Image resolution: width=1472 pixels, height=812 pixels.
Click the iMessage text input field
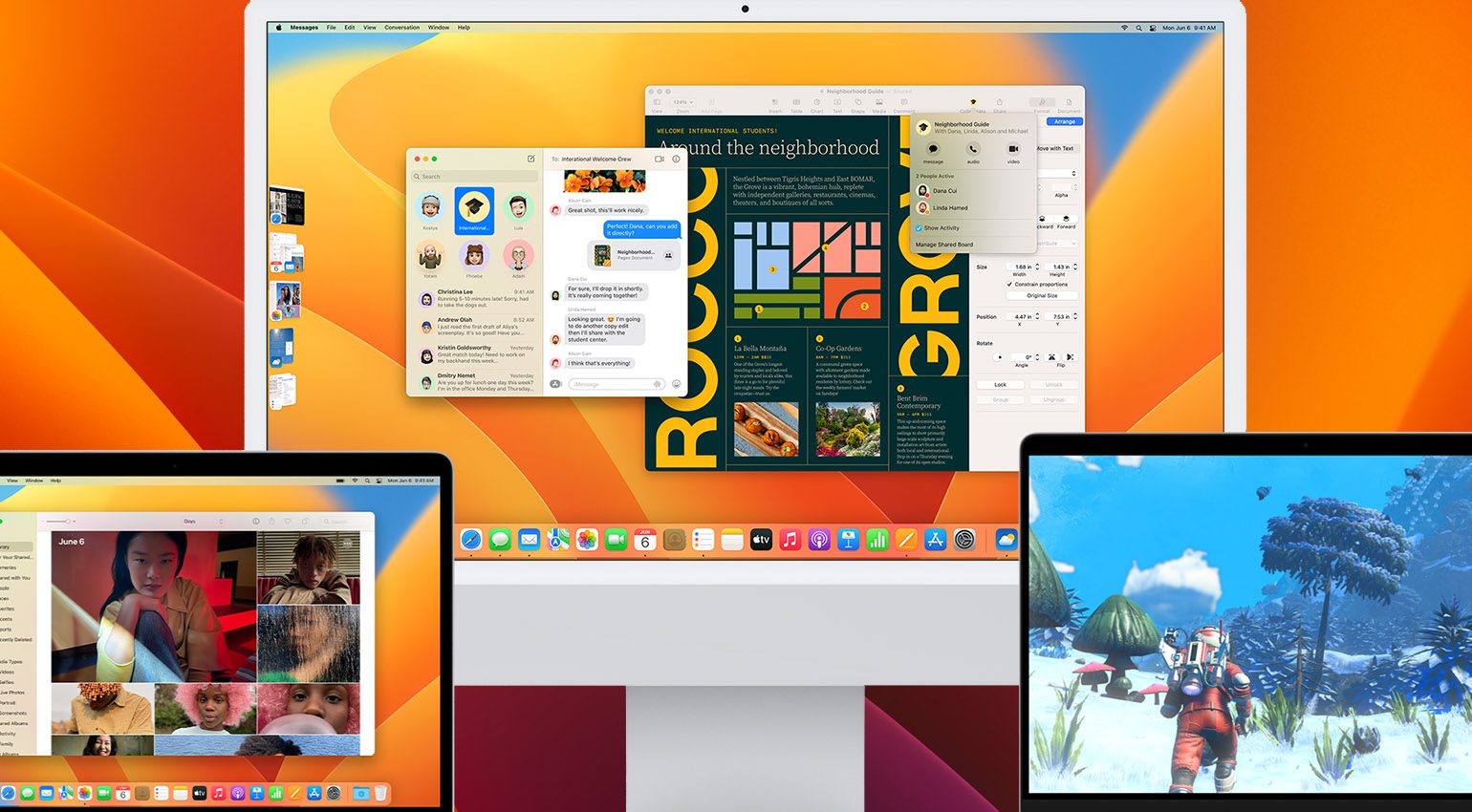(x=617, y=384)
